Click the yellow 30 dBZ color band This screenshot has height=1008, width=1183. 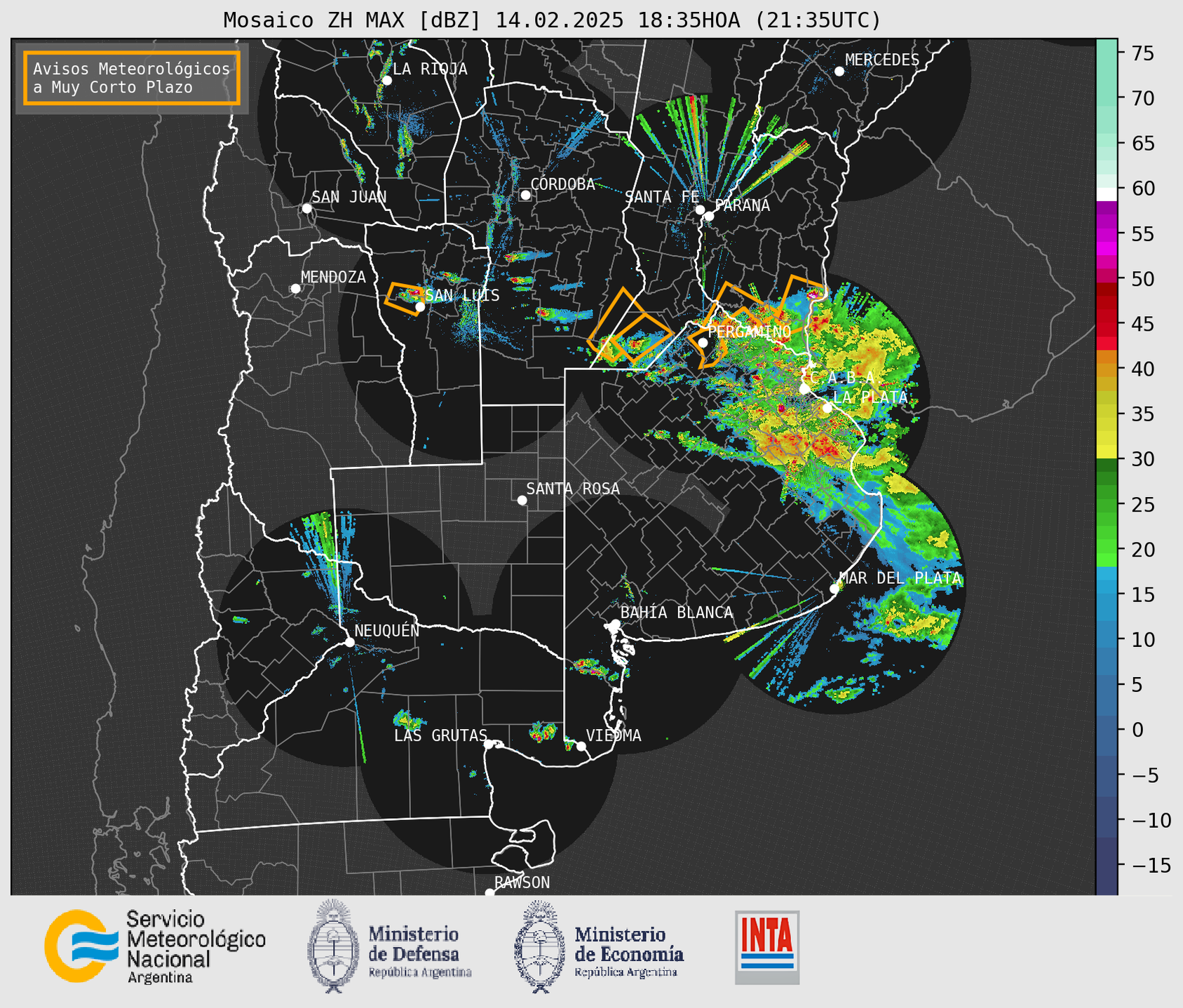coord(1107,452)
